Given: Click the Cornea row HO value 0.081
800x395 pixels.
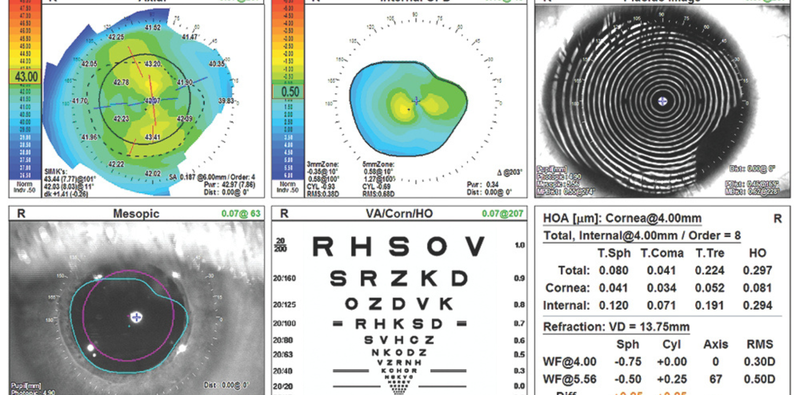Looking at the screenshot, I should [757, 288].
